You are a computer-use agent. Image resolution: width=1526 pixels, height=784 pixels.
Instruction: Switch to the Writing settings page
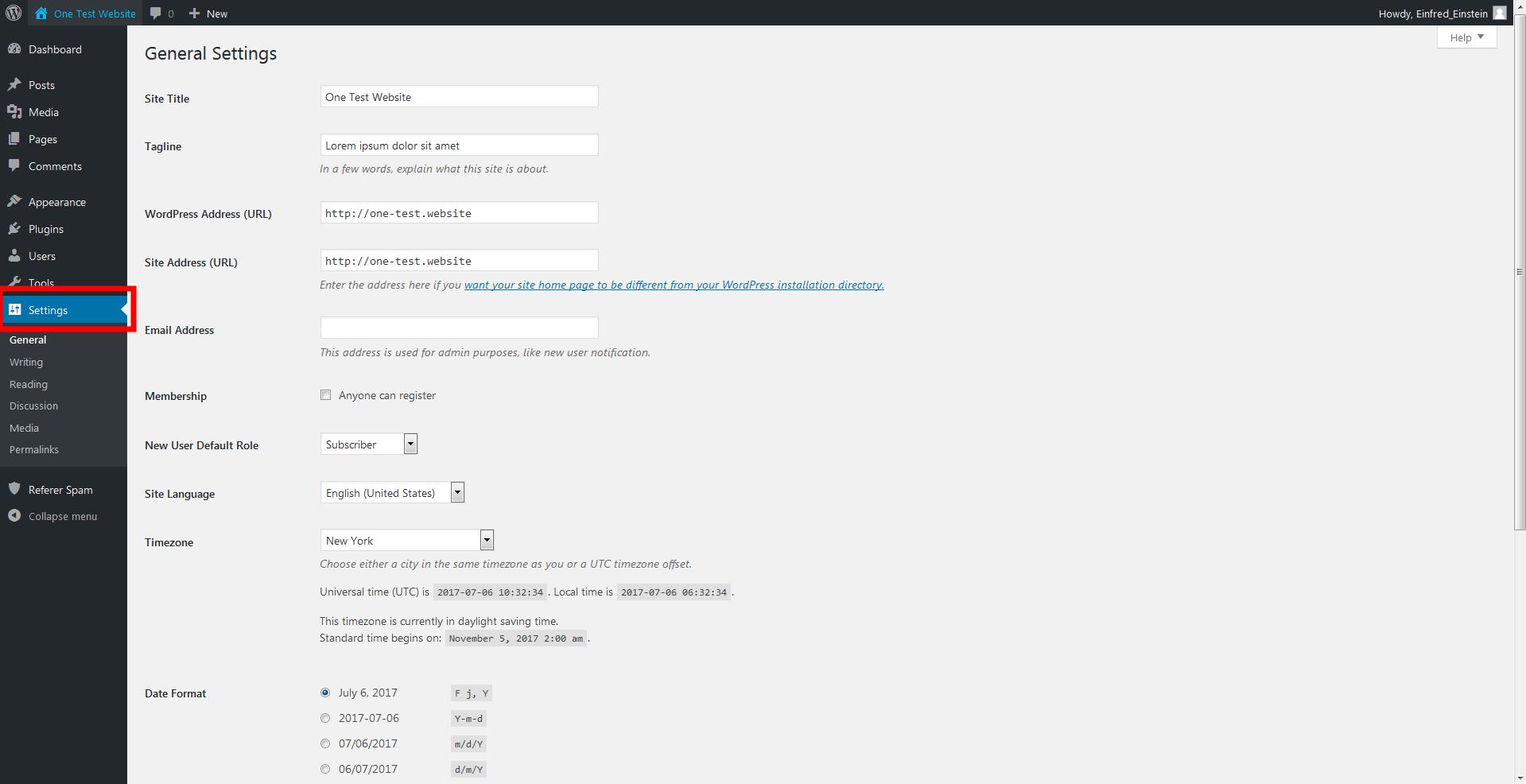click(x=25, y=362)
